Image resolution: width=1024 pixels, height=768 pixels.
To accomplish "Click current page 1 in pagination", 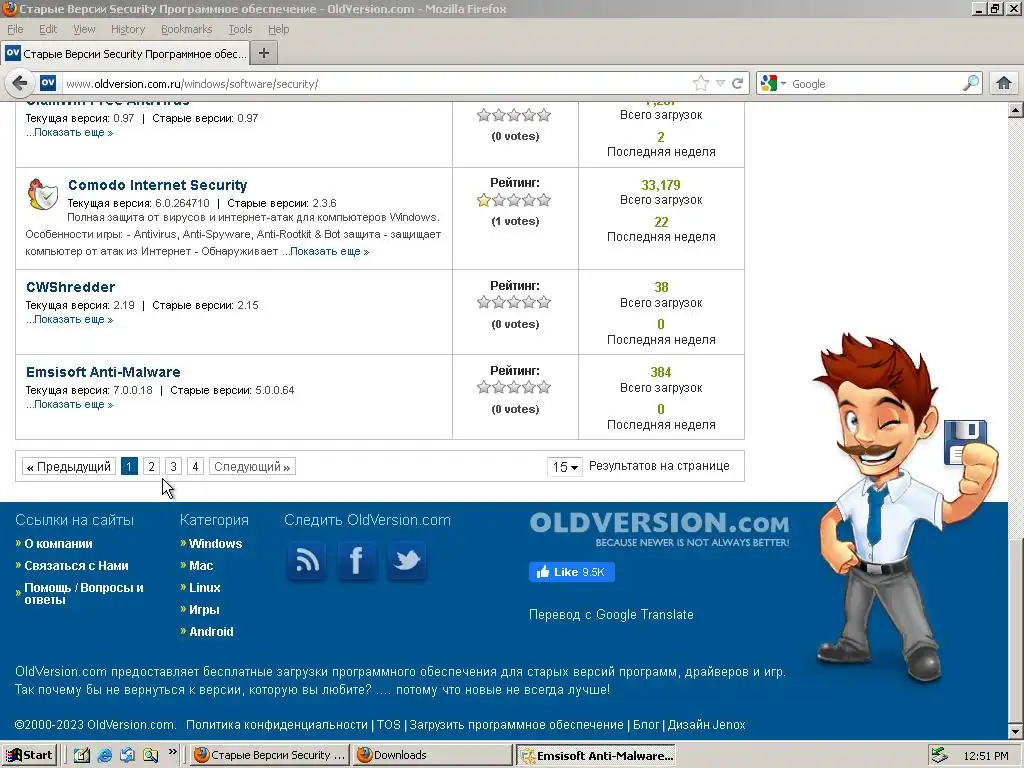I will click(129, 466).
